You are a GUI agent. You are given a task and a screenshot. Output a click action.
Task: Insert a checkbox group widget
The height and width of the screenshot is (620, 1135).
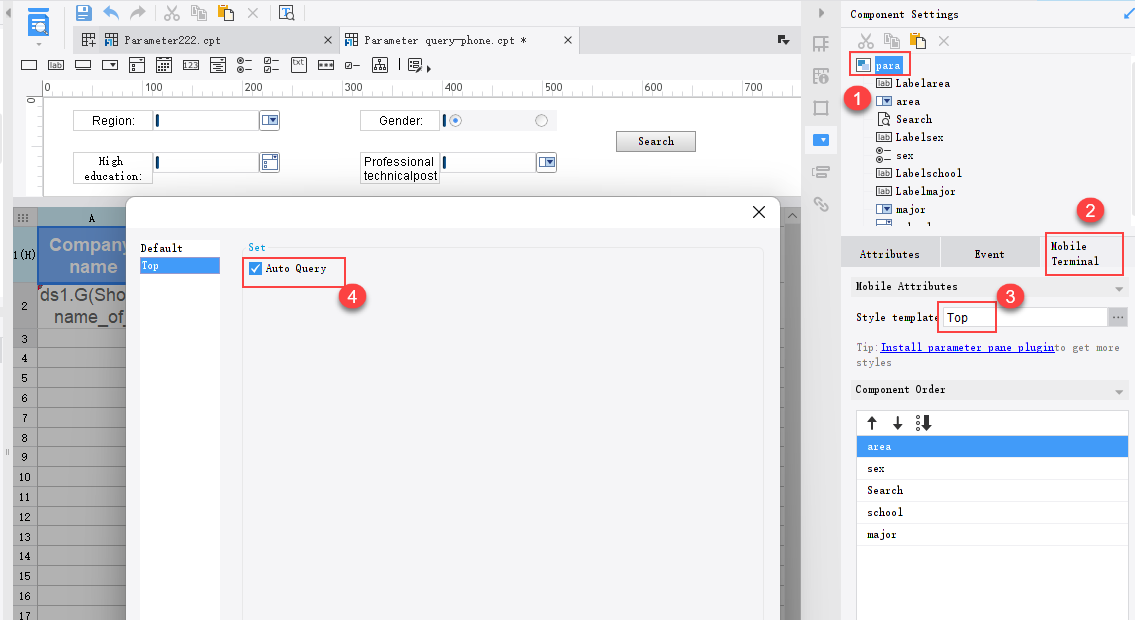click(x=271, y=65)
